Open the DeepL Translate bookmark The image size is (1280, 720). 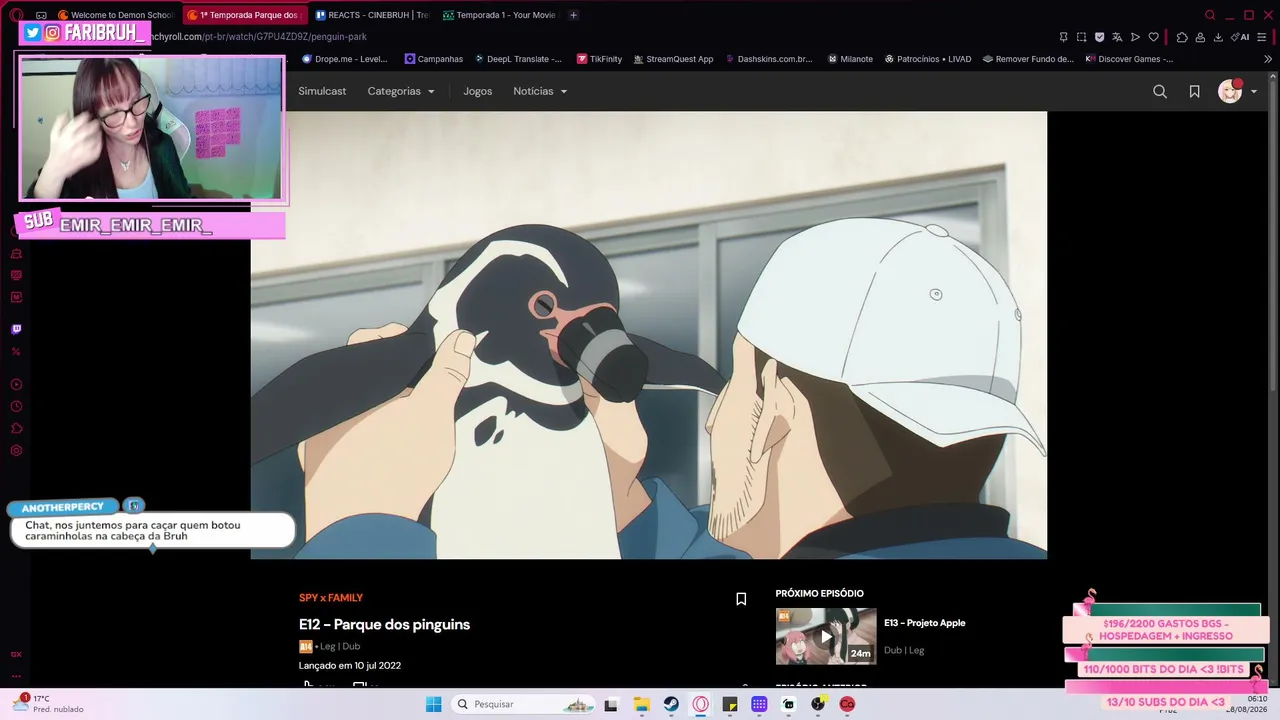pos(518,59)
